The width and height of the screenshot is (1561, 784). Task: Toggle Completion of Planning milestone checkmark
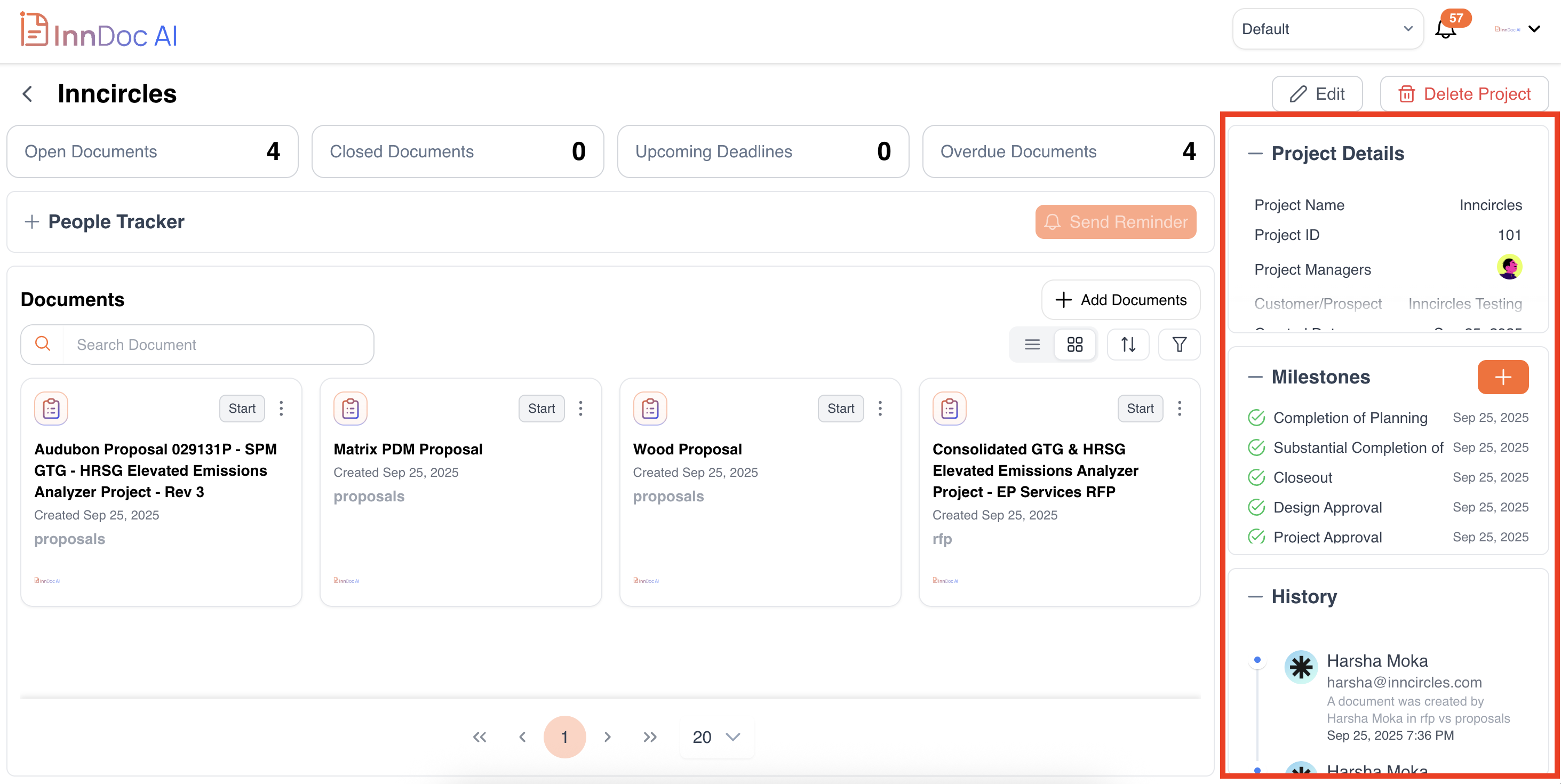(1256, 418)
